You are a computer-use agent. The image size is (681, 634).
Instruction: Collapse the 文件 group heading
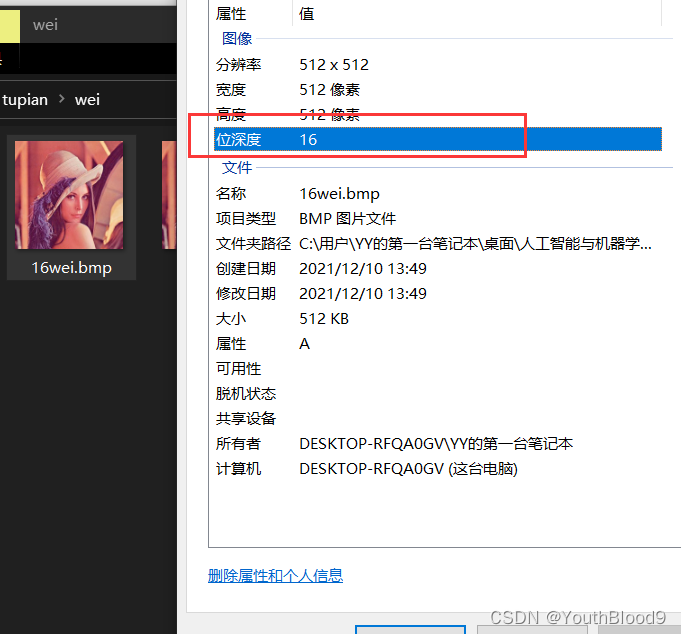point(237,167)
